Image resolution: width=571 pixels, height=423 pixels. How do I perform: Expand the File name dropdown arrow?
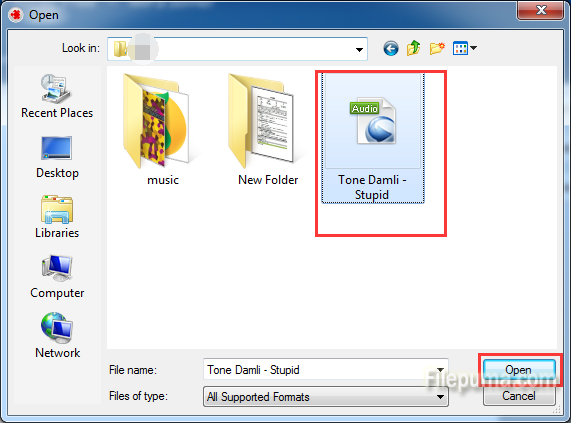[440, 370]
